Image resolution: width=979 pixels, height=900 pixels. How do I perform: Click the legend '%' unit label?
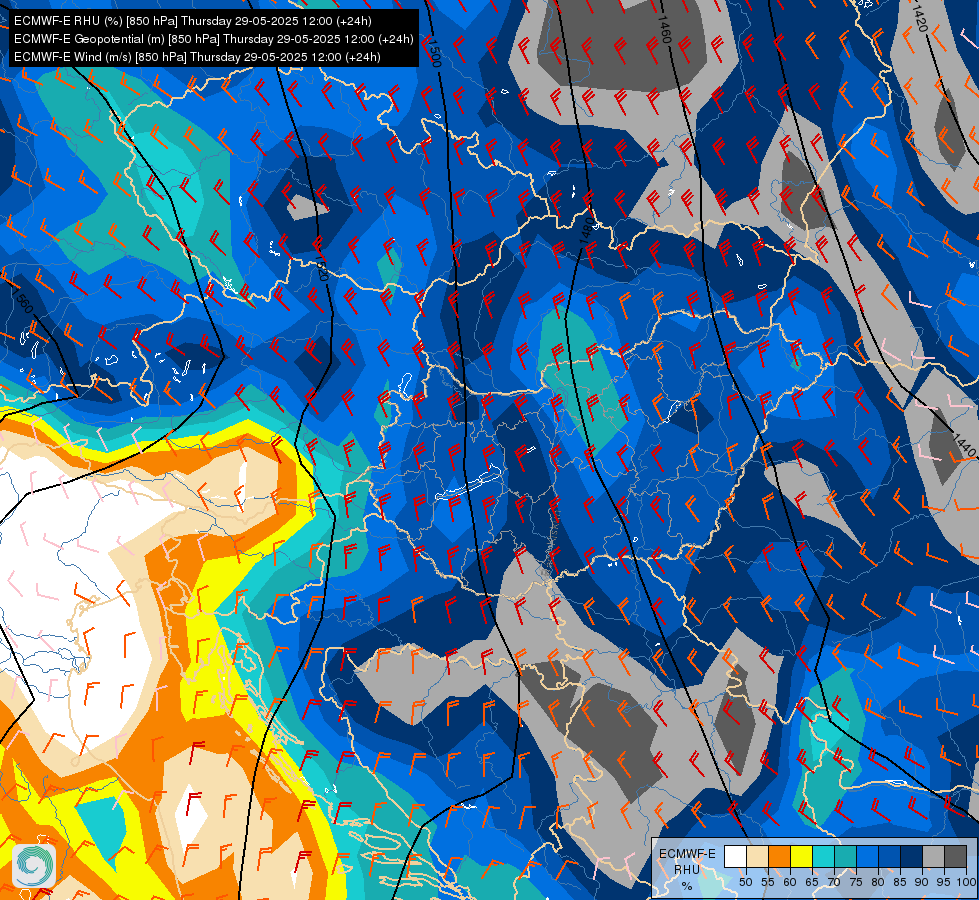(687, 886)
